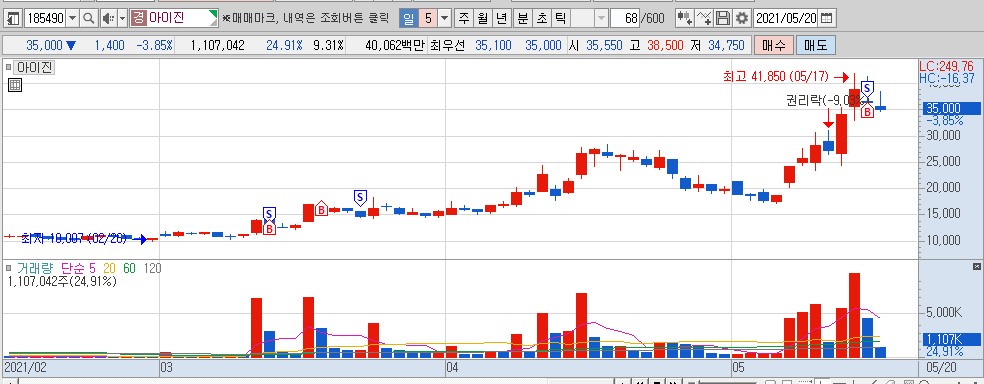Click the add line indicator icon
This screenshot has height=384, width=984.
[x=704, y=18]
